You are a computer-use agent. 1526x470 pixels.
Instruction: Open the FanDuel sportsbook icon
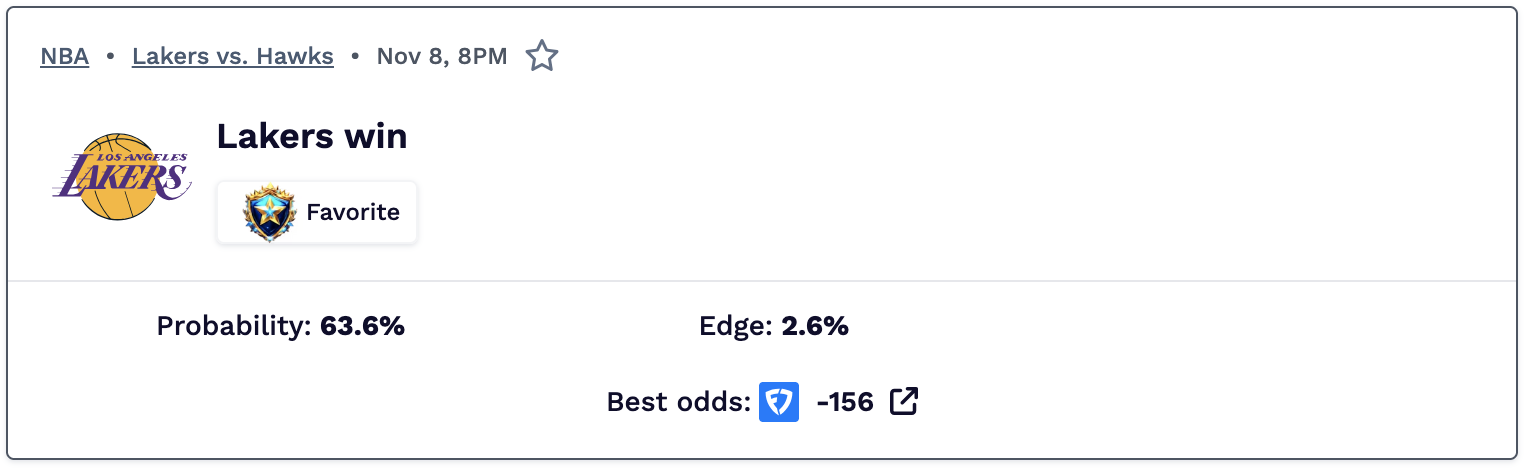[x=779, y=402]
